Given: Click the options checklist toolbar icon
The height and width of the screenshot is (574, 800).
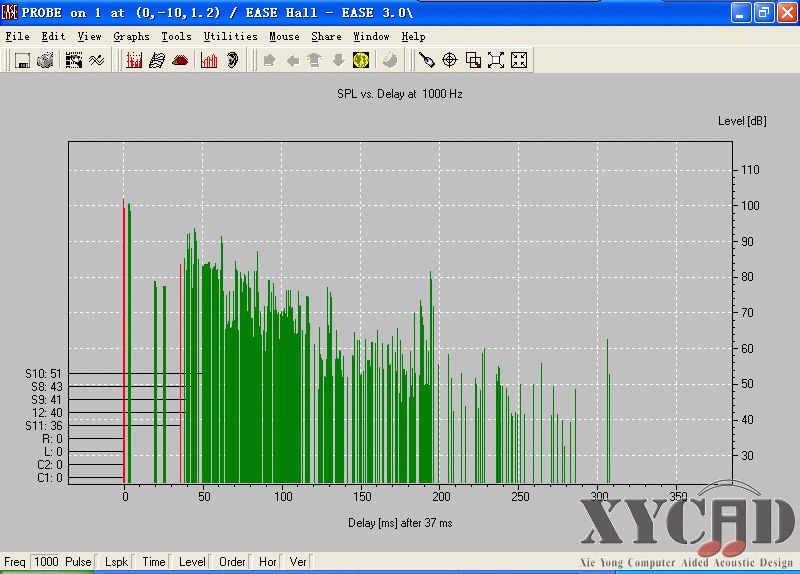Looking at the screenshot, I should point(74,60).
